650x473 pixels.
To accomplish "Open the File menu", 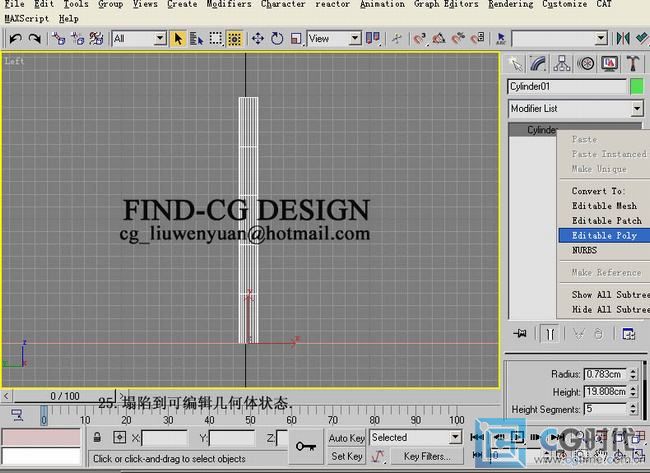I will 15,4.
